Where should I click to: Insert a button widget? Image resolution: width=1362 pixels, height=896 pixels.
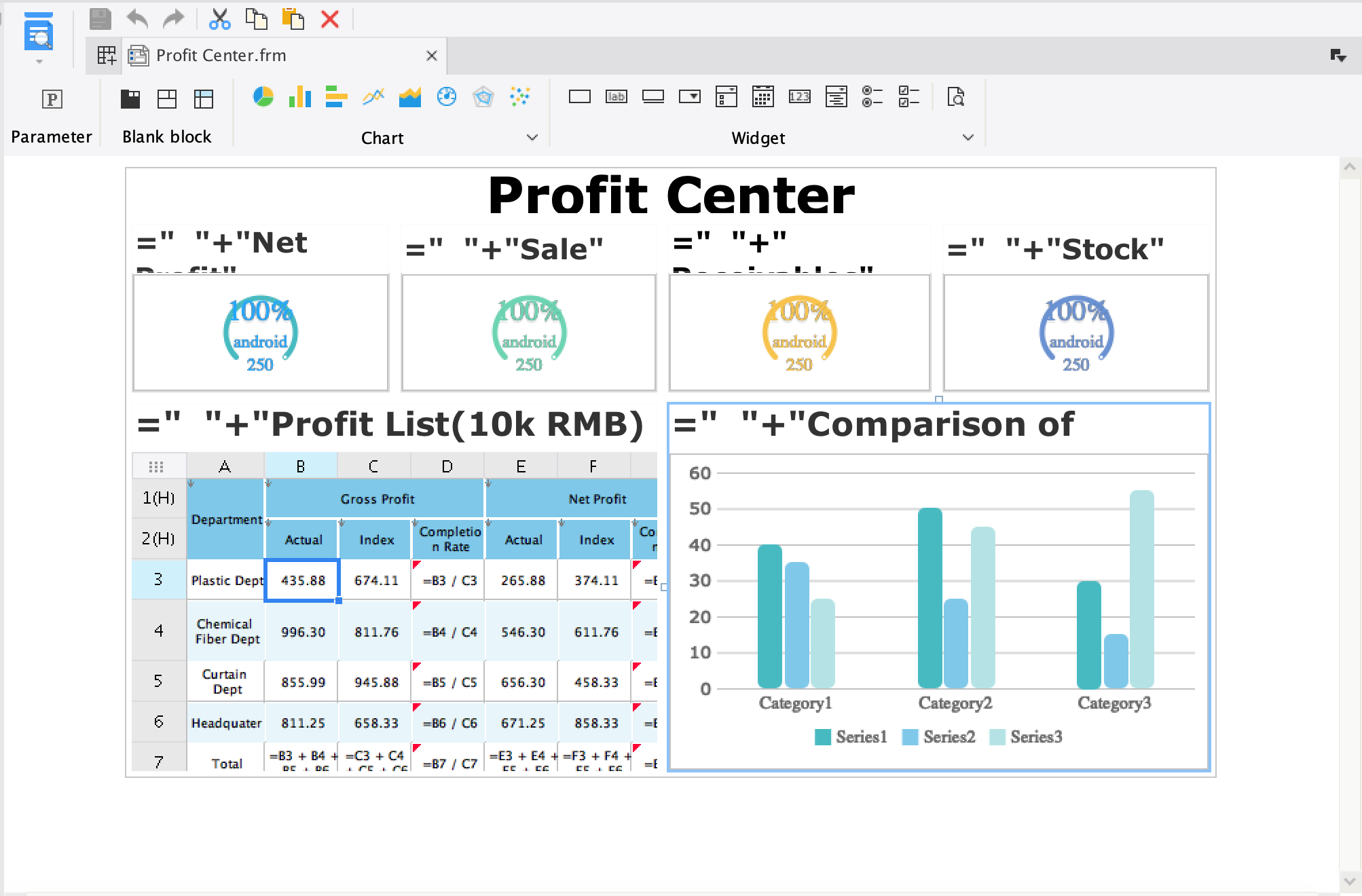pos(653,97)
